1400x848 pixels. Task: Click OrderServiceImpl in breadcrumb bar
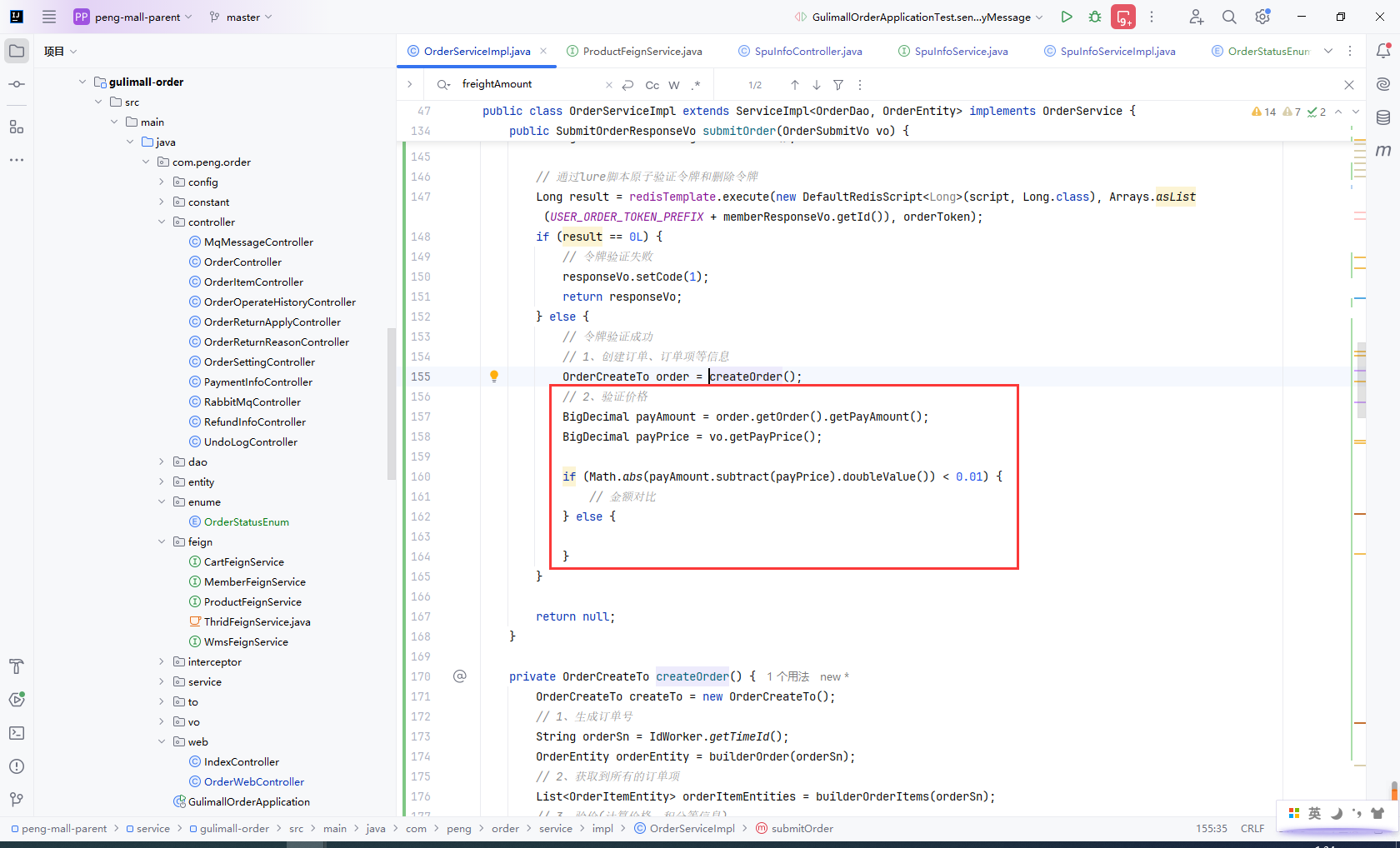coord(685,829)
